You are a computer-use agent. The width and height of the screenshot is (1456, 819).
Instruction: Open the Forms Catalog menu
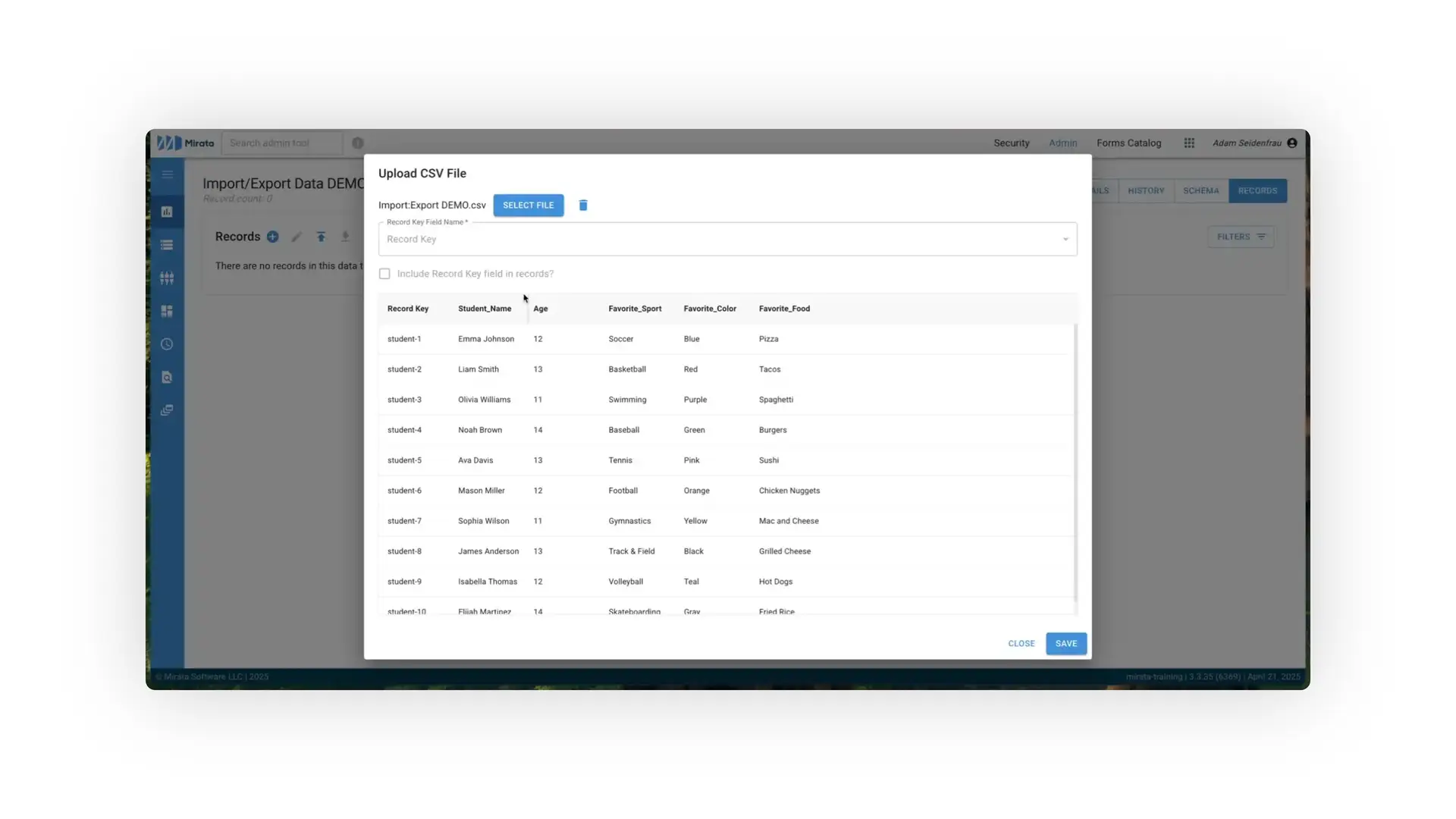(x=1128, y=143)
